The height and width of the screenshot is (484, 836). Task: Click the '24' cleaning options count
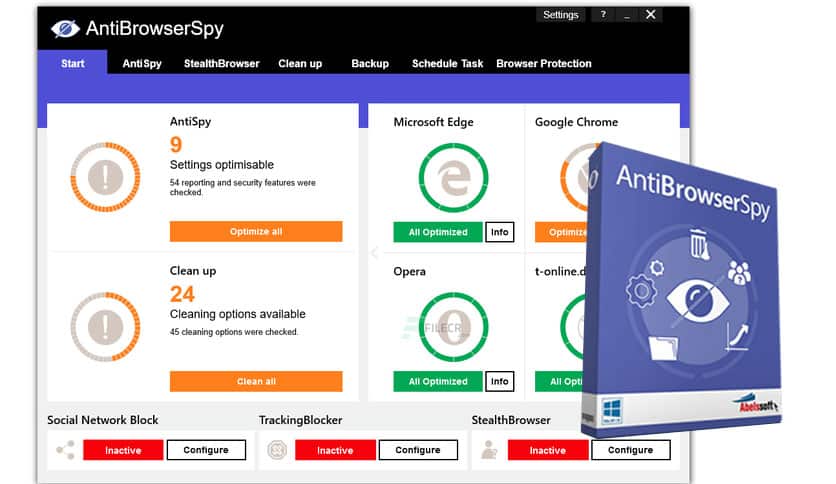pyautogui.click(x=182, y=294)
